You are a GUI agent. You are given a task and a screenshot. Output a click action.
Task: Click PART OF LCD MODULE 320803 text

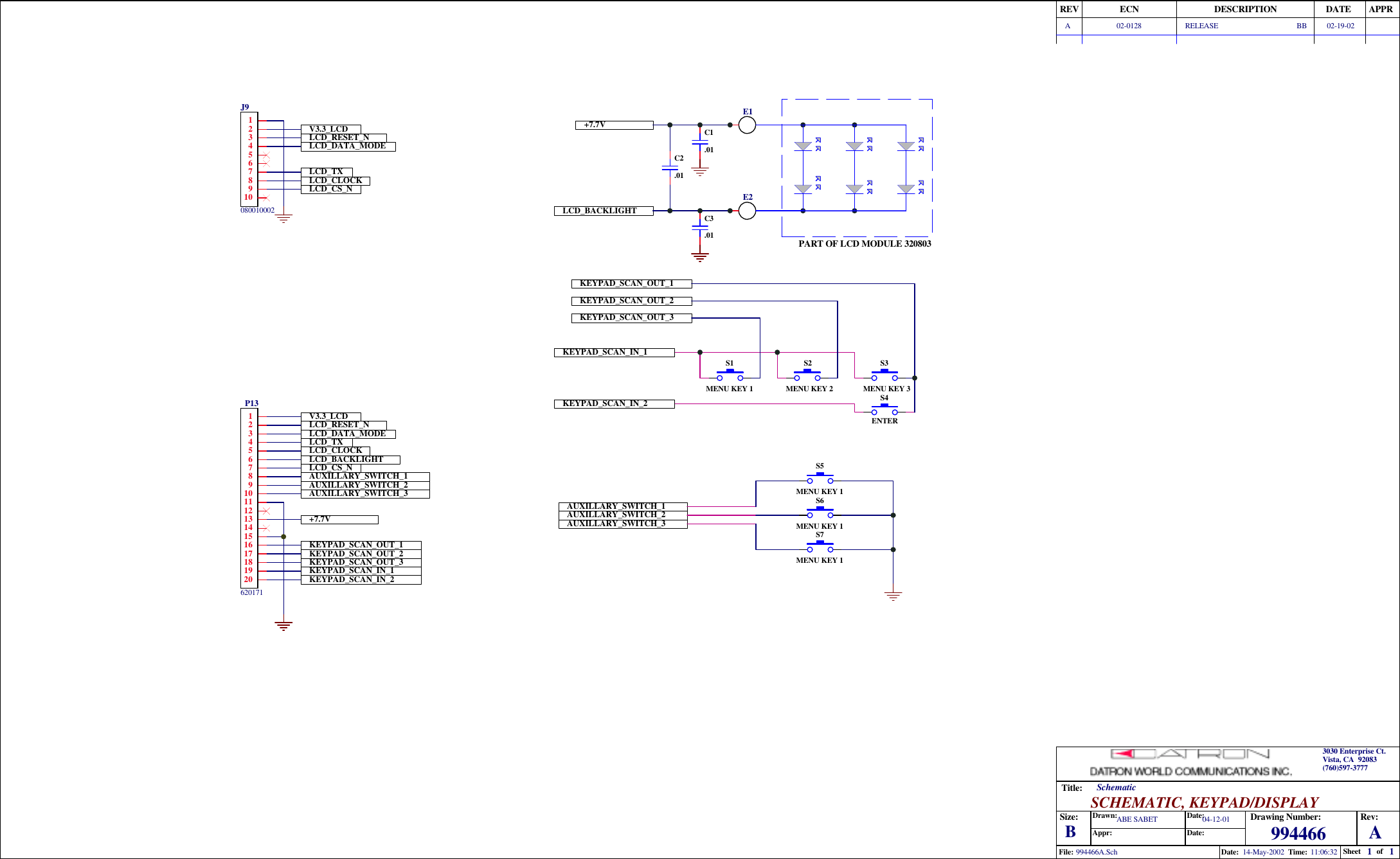coord(865,244)
